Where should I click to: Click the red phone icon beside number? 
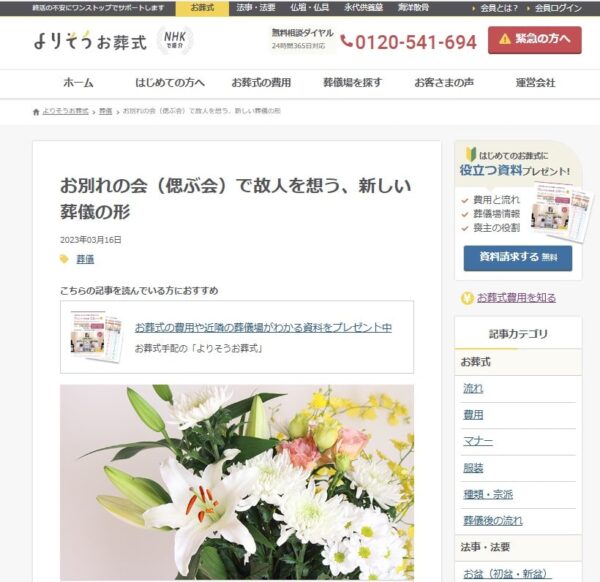coord(346,41)
